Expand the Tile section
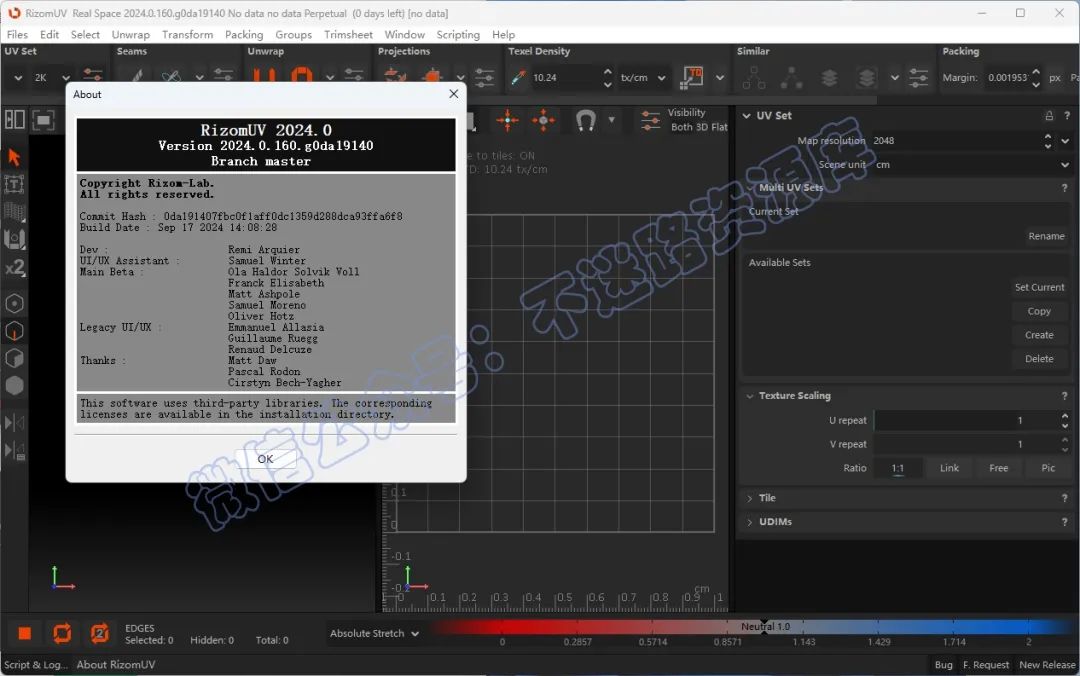Screen dimensions: 1080x676 (750, 498)
